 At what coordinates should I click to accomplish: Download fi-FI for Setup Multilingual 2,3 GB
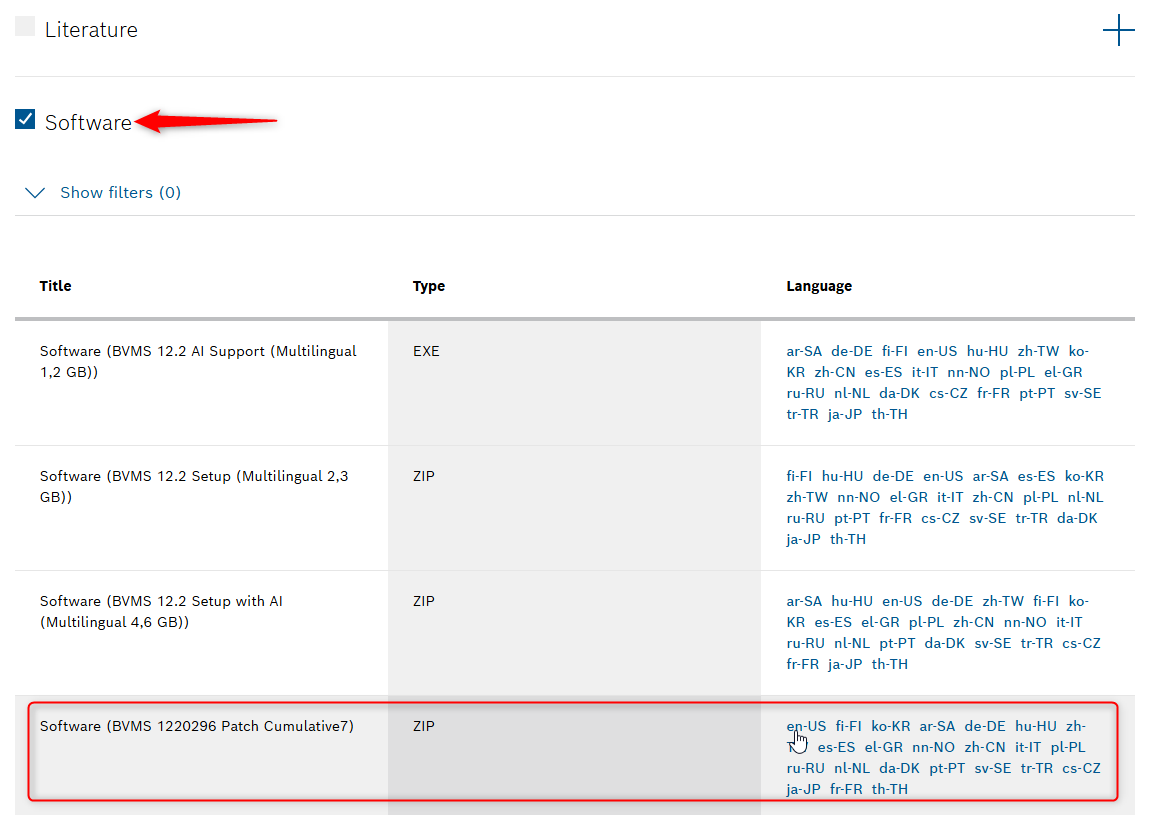tap(799, 477)
